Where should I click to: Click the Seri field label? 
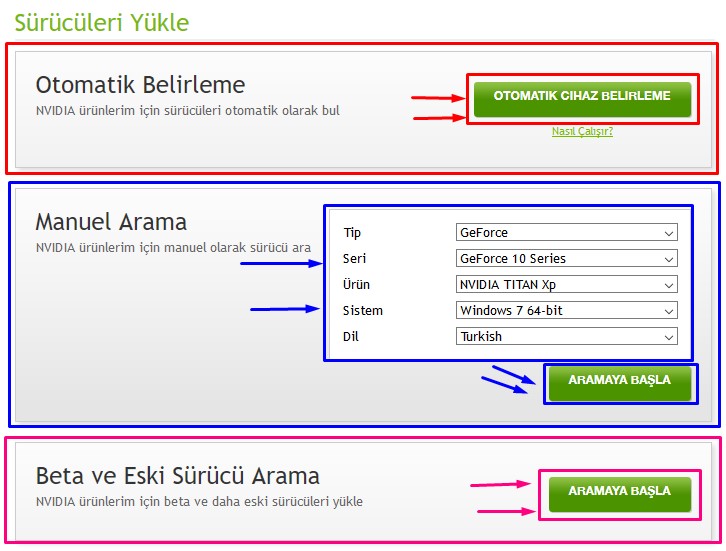click(x=354, y=258)
